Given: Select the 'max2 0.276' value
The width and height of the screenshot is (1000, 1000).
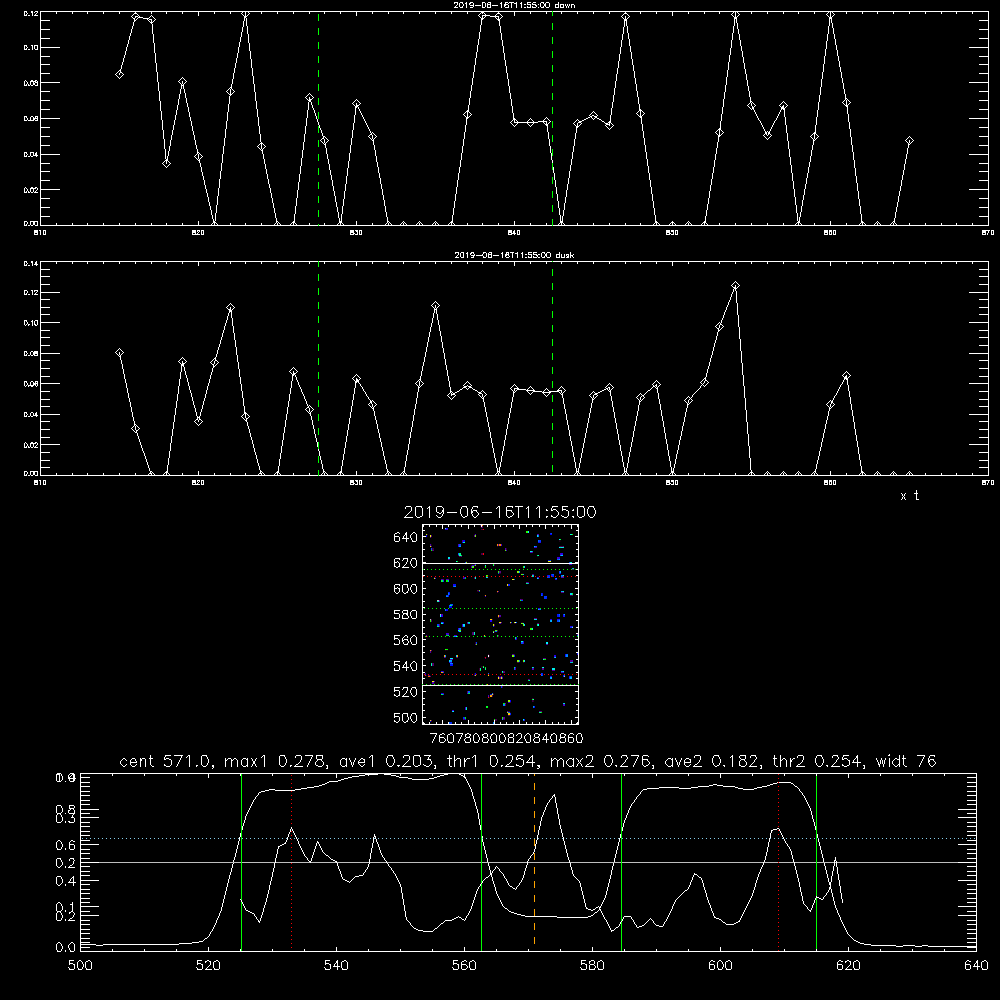Looking at the screenshot, I should [x=601, y=761].
